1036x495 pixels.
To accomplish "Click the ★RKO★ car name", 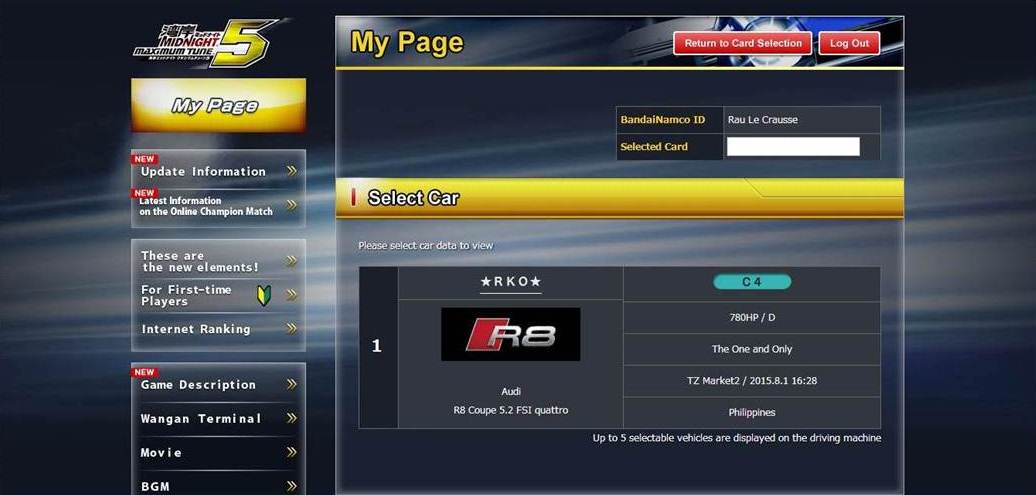I will coord(511,282).
